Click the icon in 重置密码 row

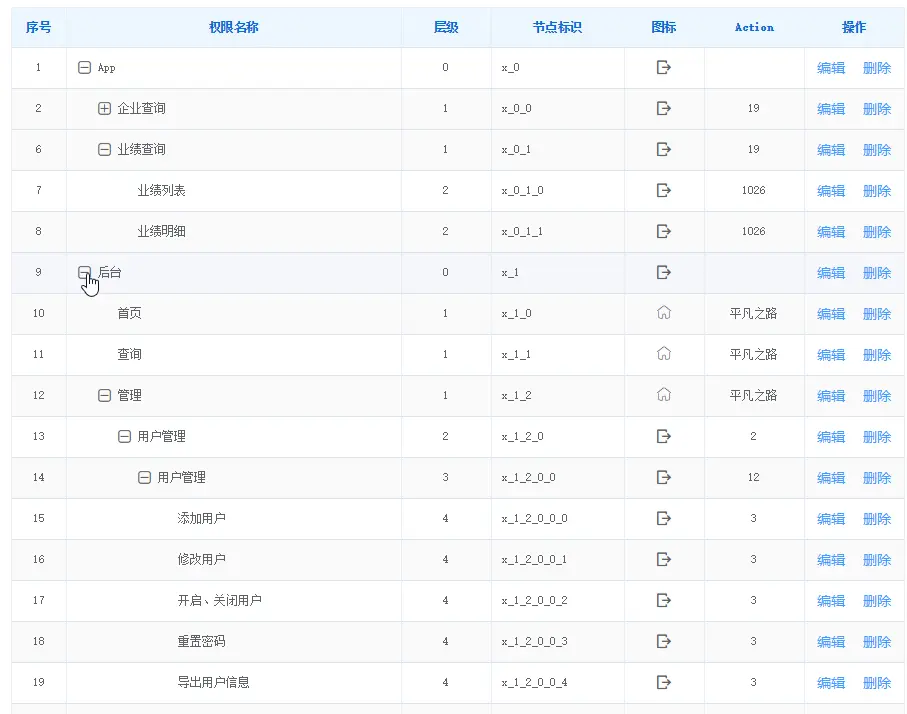663,642
